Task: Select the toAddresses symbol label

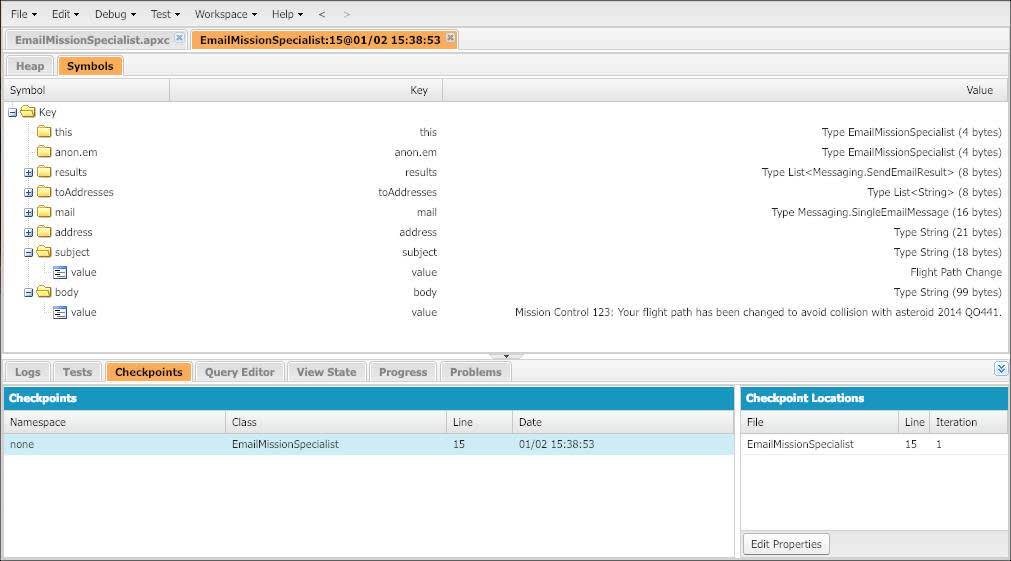Action: point(84,192)
